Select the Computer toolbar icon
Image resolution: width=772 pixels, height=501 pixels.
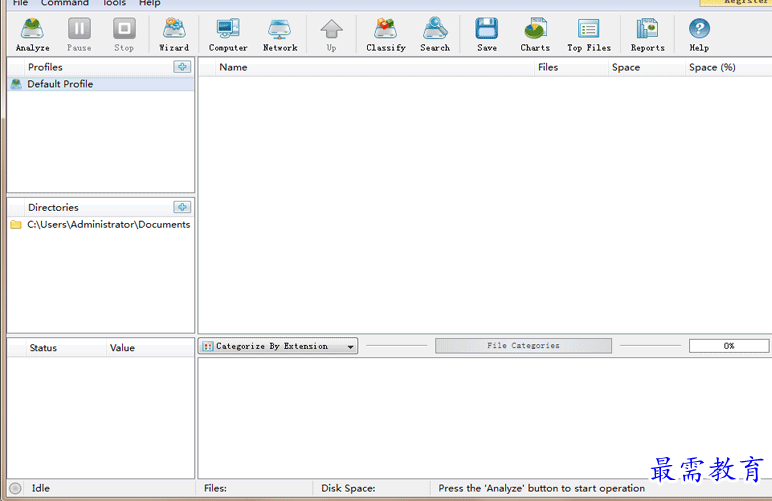pyautogui.click(x=228, y=33)
